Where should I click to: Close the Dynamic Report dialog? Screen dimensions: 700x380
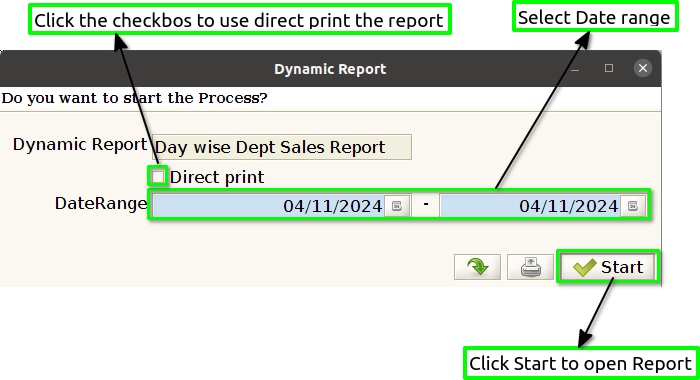[x=642, y=68]
